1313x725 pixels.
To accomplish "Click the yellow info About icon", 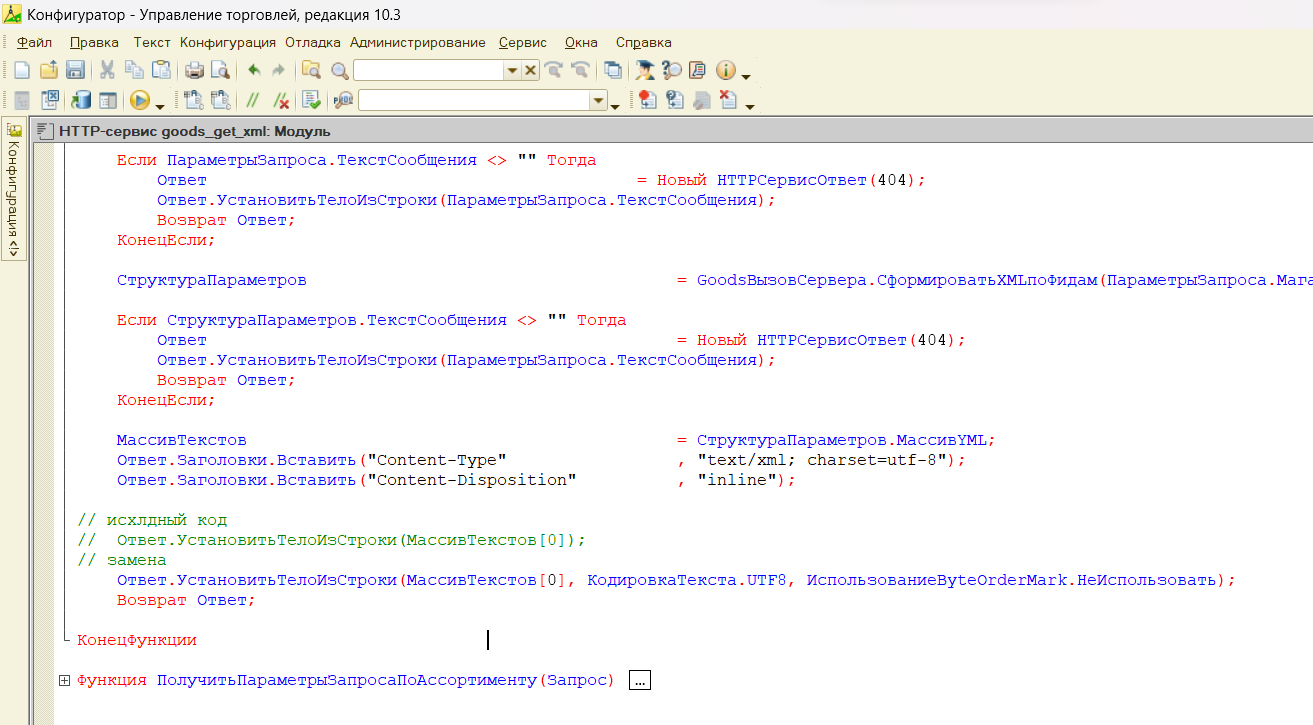I will pyautogui.click(x=725, y=70).
